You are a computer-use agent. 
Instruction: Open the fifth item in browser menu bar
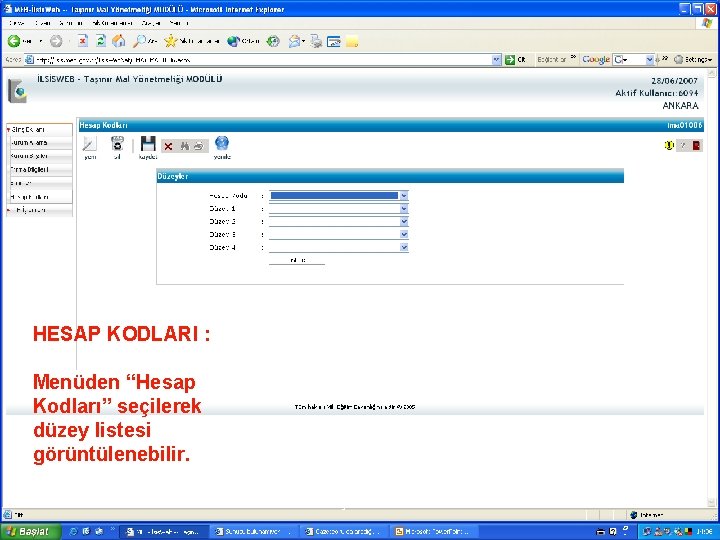point(151,22)
